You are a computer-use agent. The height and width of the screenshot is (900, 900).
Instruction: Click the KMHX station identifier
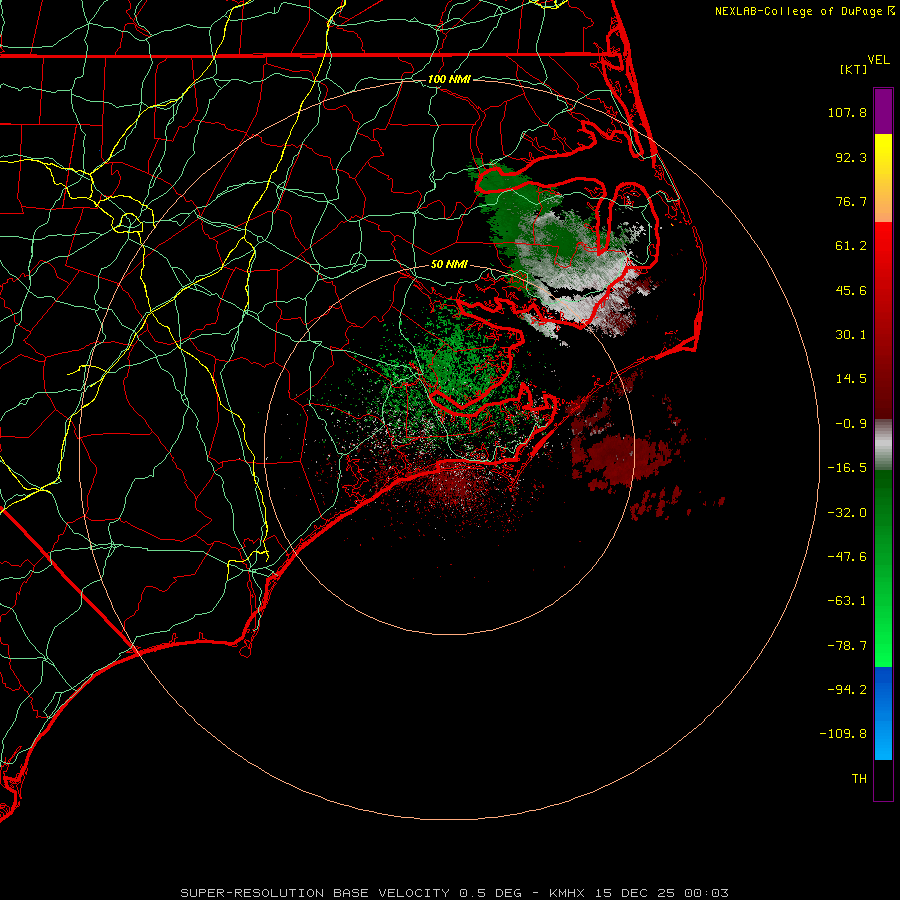point(567,893)
